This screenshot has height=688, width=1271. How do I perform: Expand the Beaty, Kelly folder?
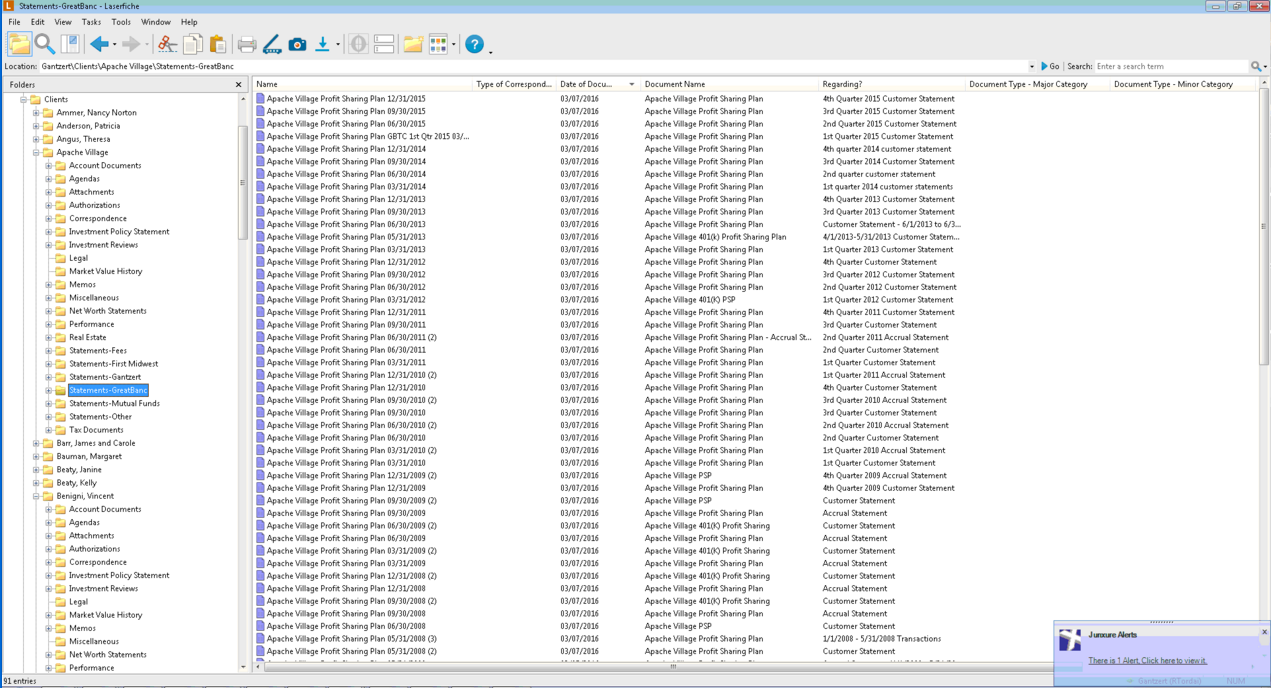pyautogui.click(x=36, y=483)
